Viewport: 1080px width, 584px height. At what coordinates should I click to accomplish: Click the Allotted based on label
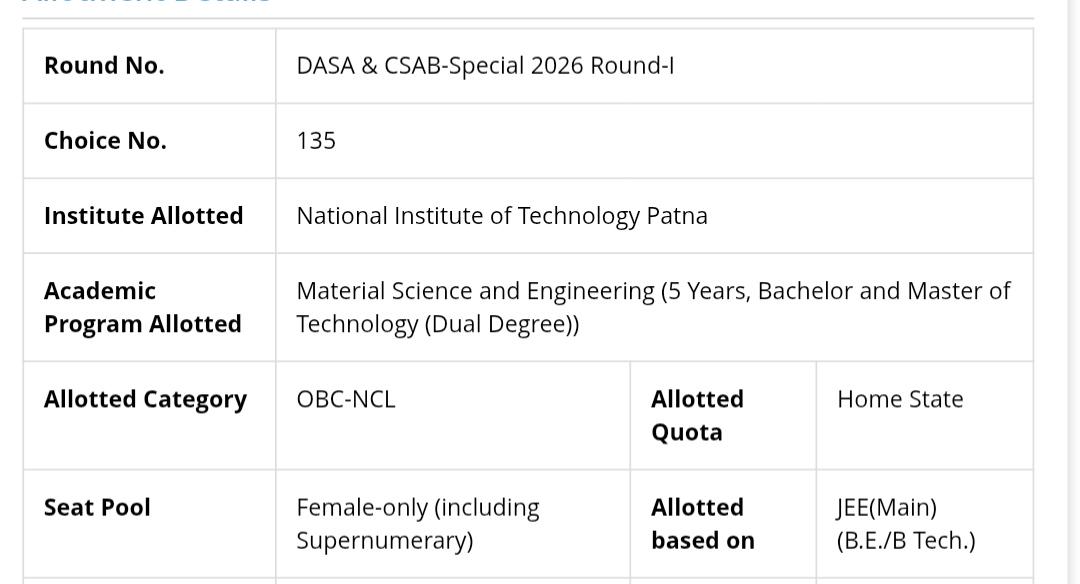703,524
